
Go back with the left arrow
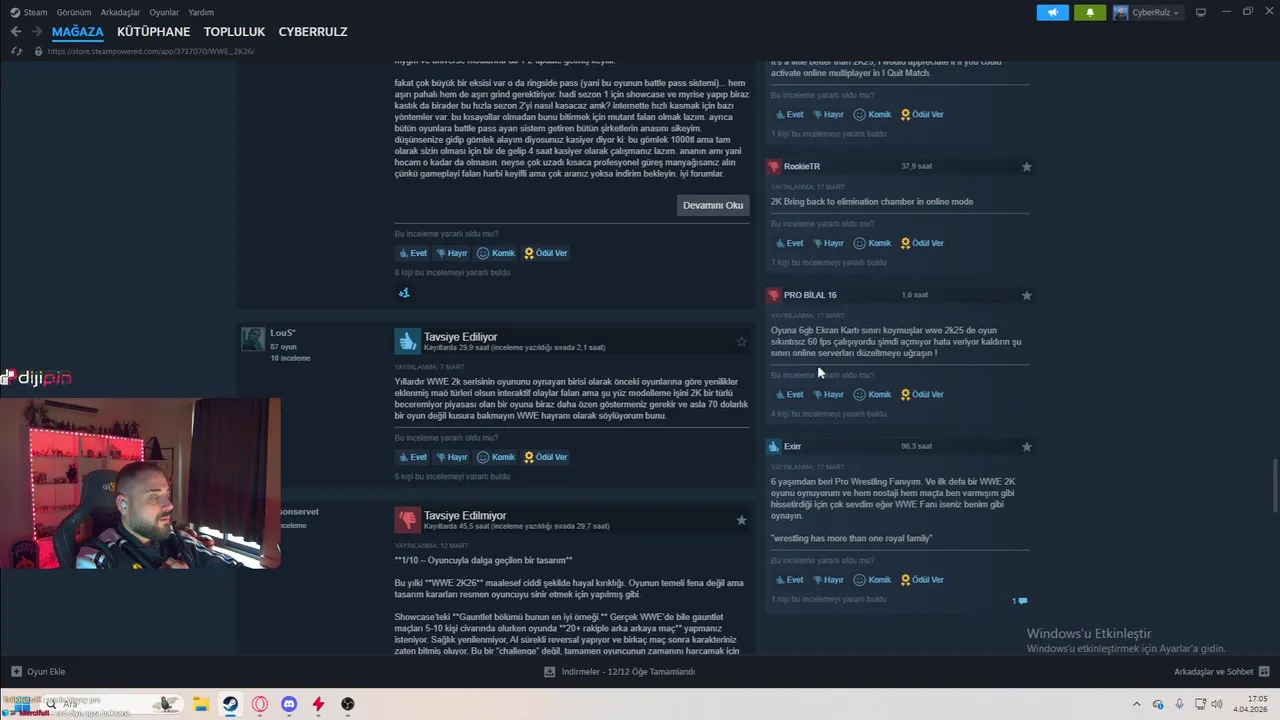point(16,32)
